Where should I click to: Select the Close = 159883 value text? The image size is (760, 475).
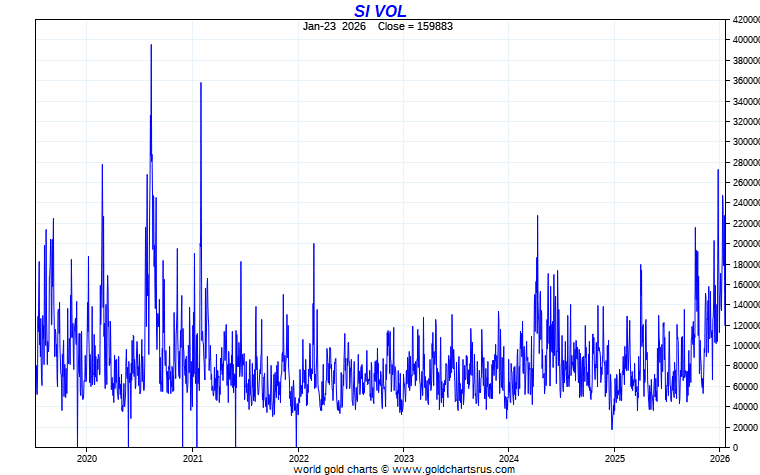pos(415,26)
